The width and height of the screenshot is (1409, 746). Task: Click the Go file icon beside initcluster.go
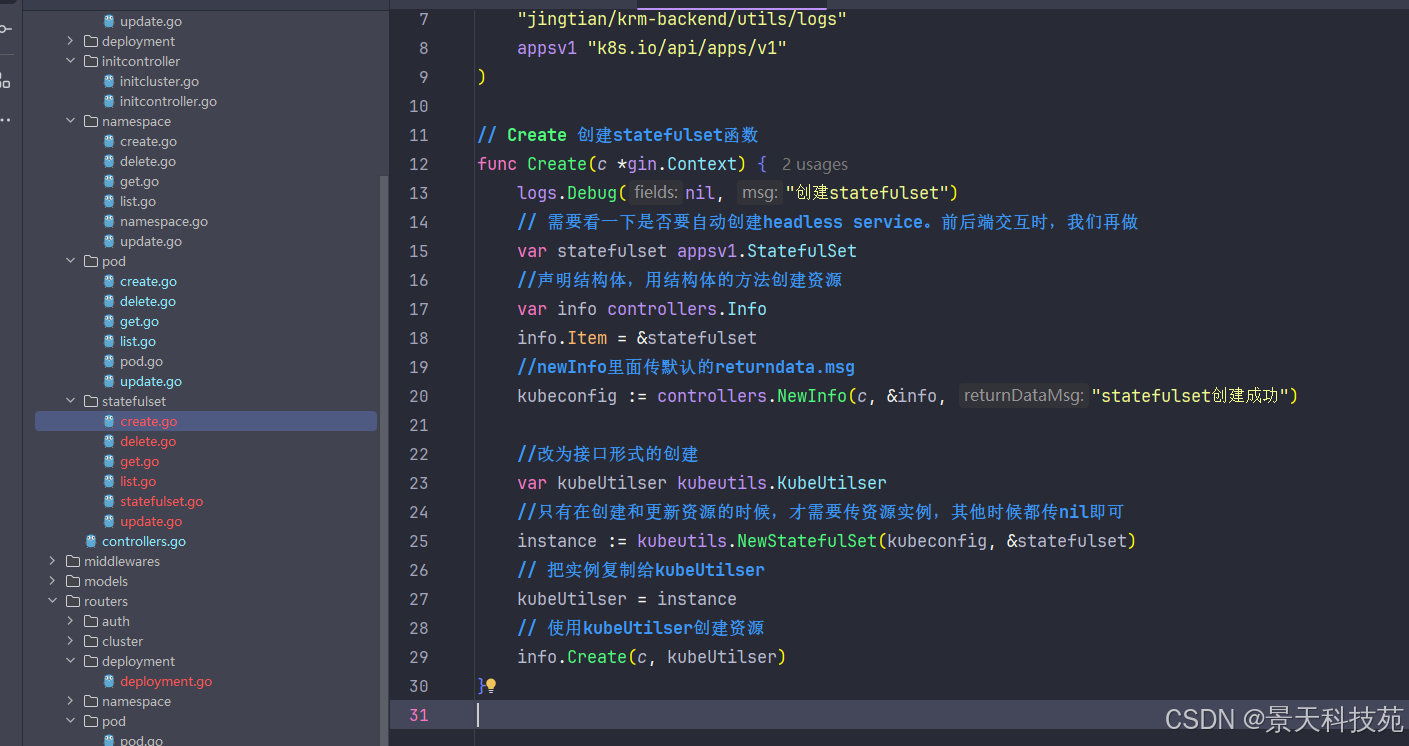(109, 81)
